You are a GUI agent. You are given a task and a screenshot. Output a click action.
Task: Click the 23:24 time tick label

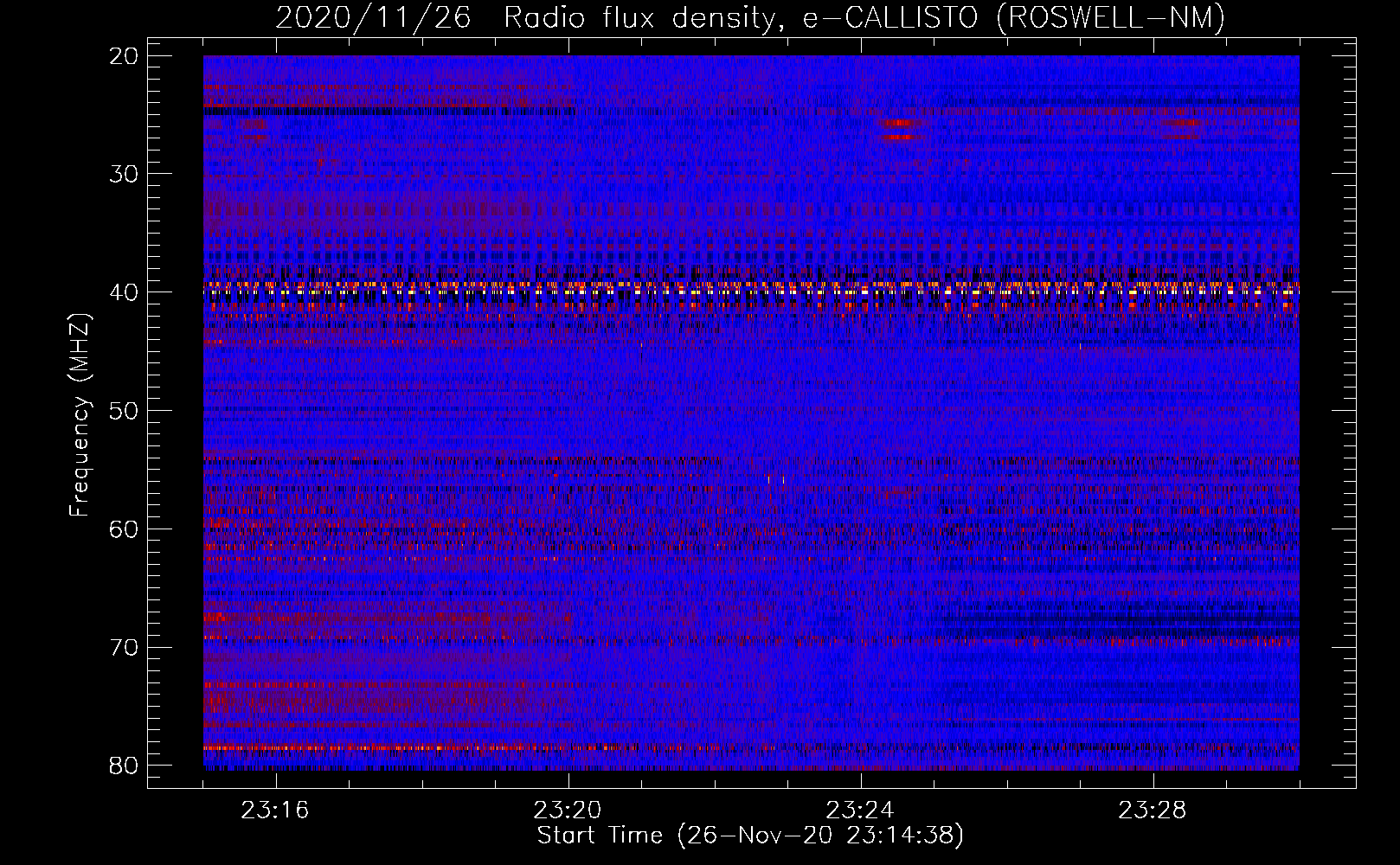pyautogui.click(x=860, y=811)
